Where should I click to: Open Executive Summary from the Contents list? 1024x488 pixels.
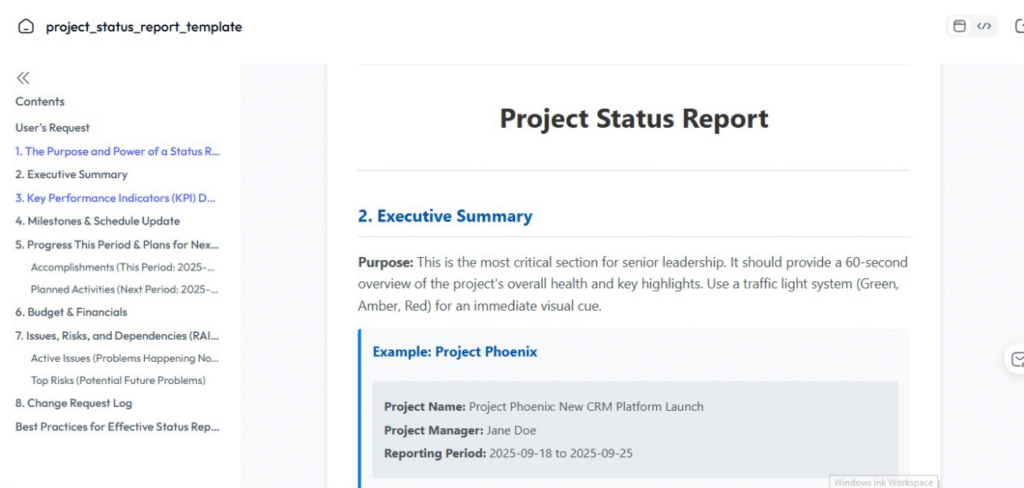click(x=71, y=175)
